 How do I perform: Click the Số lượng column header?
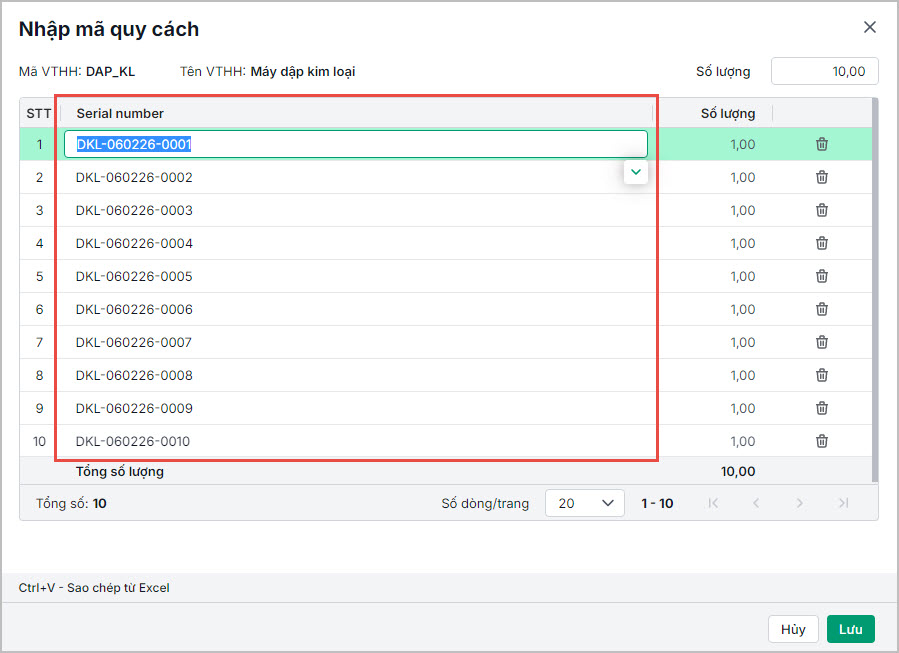pyautogui.click(x=728, y=114)
